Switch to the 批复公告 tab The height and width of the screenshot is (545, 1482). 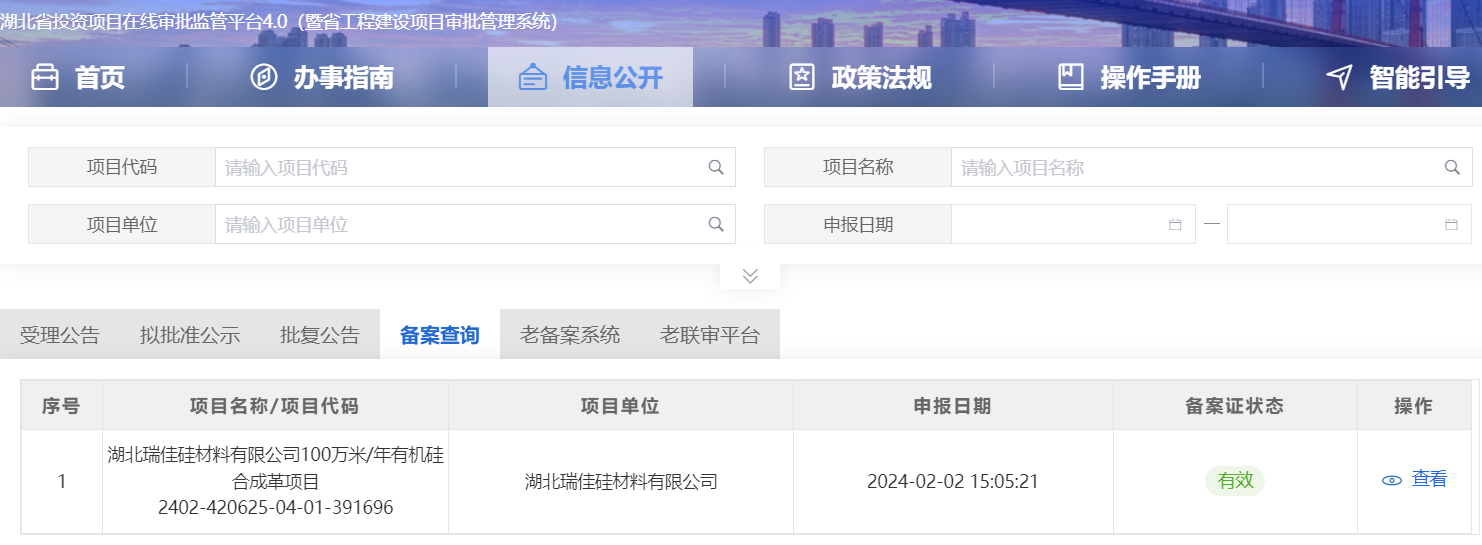click(320, 335)
